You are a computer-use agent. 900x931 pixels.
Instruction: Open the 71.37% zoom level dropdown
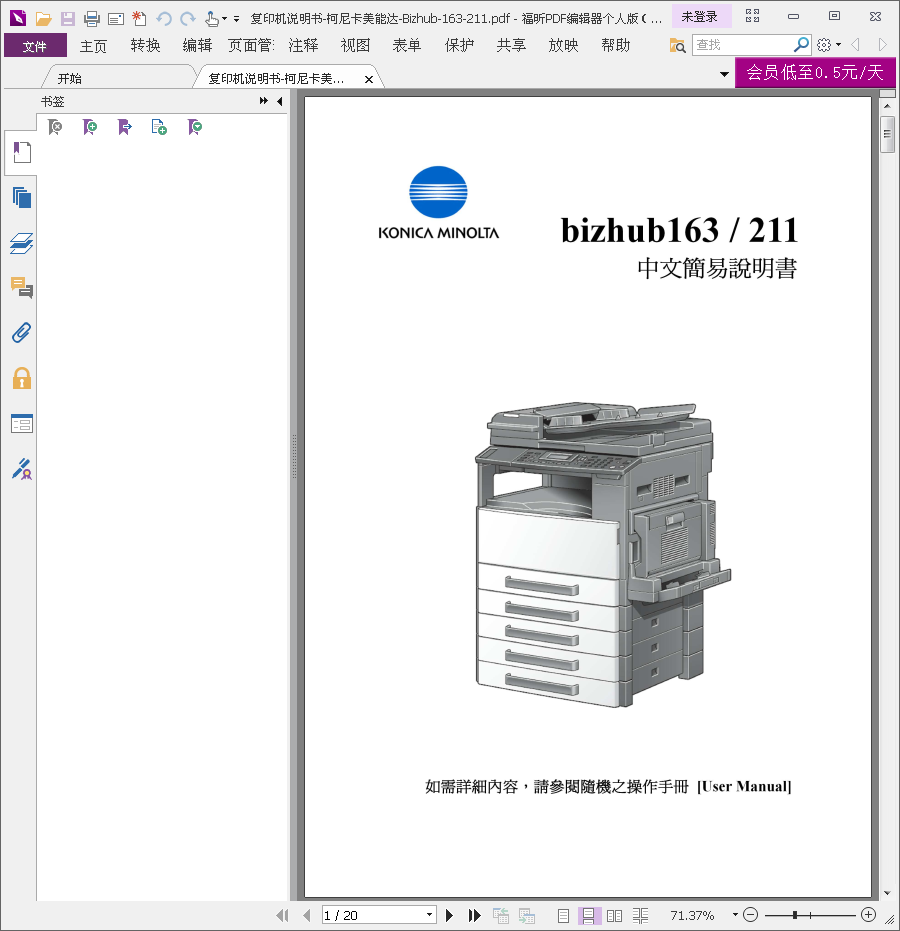[x=735, y=915]
